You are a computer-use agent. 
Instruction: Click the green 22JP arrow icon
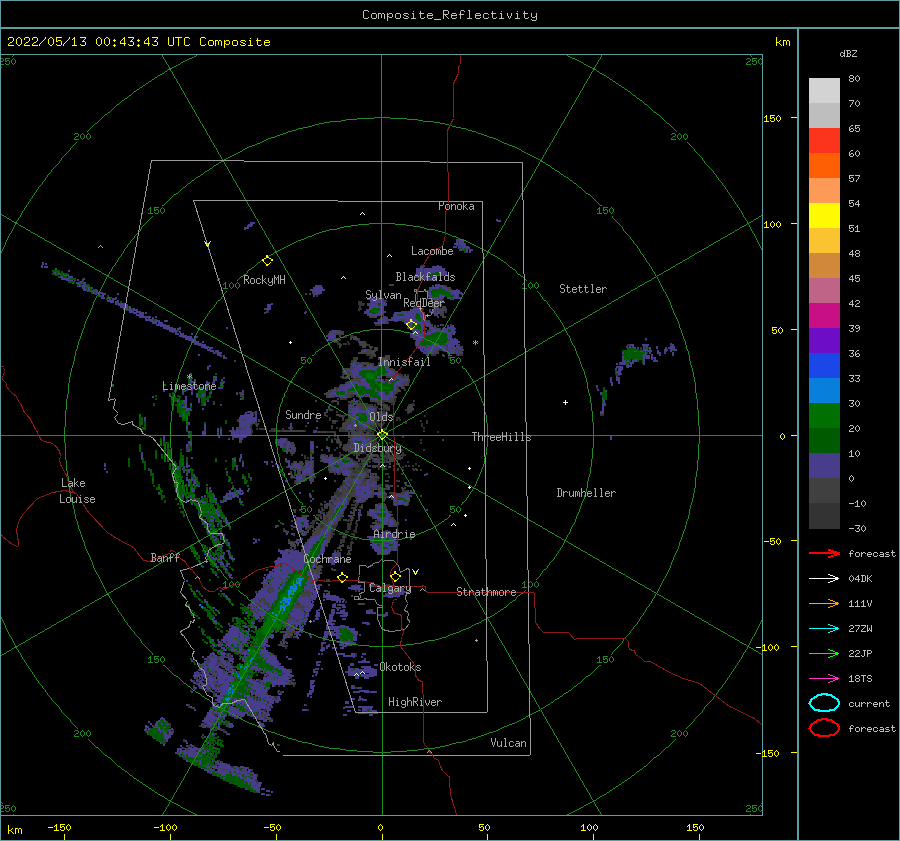824,653
